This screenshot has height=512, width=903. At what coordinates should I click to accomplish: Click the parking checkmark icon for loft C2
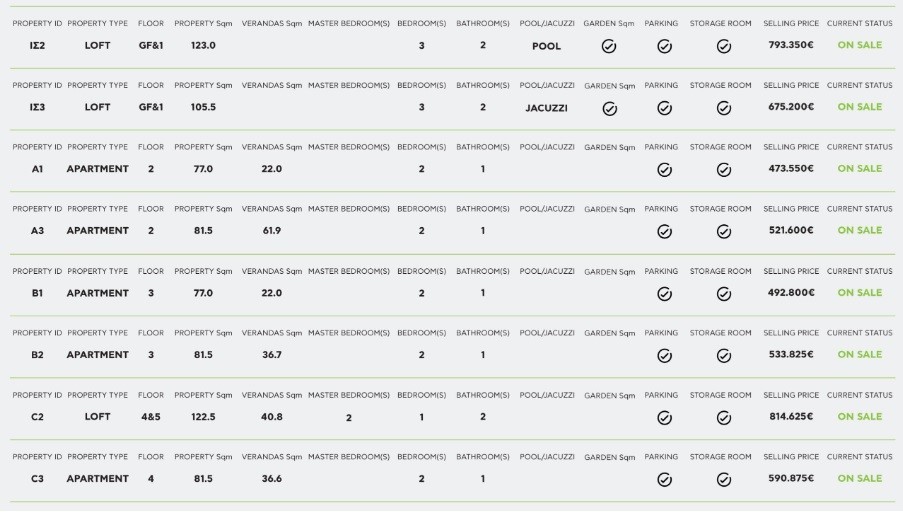[x=664, y=418]
